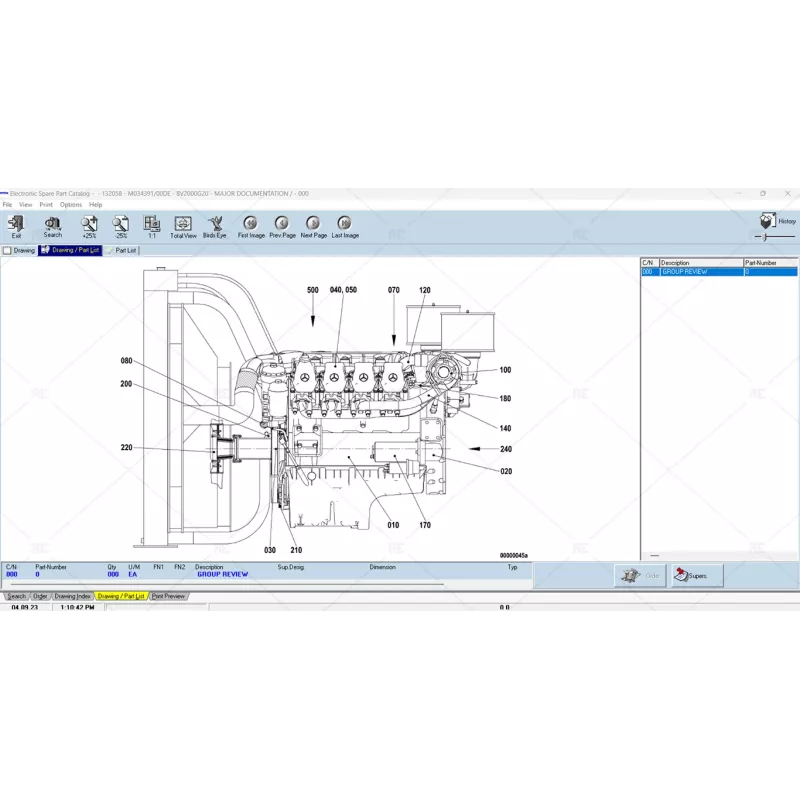Jump to First Image

click(x=251, y=225)
